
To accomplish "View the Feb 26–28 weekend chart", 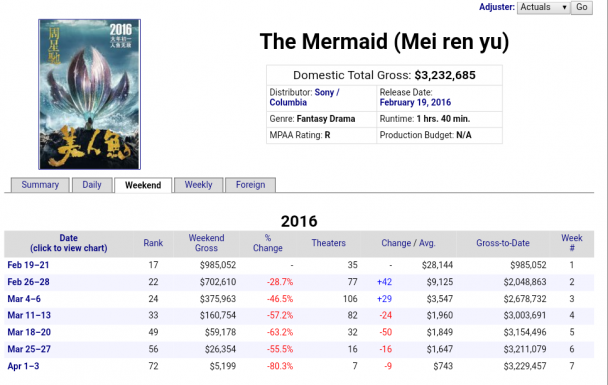I will tap(28, 282).
